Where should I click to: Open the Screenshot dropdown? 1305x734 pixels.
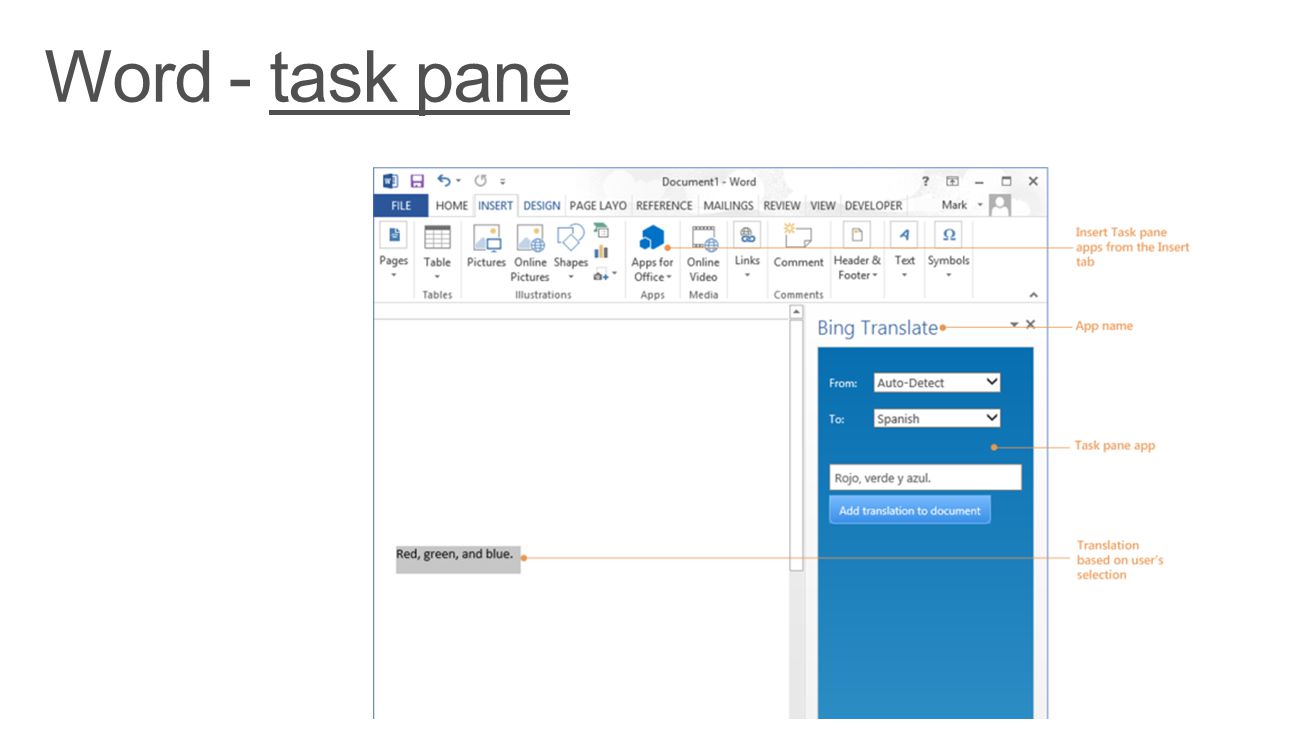pos(605,274)
